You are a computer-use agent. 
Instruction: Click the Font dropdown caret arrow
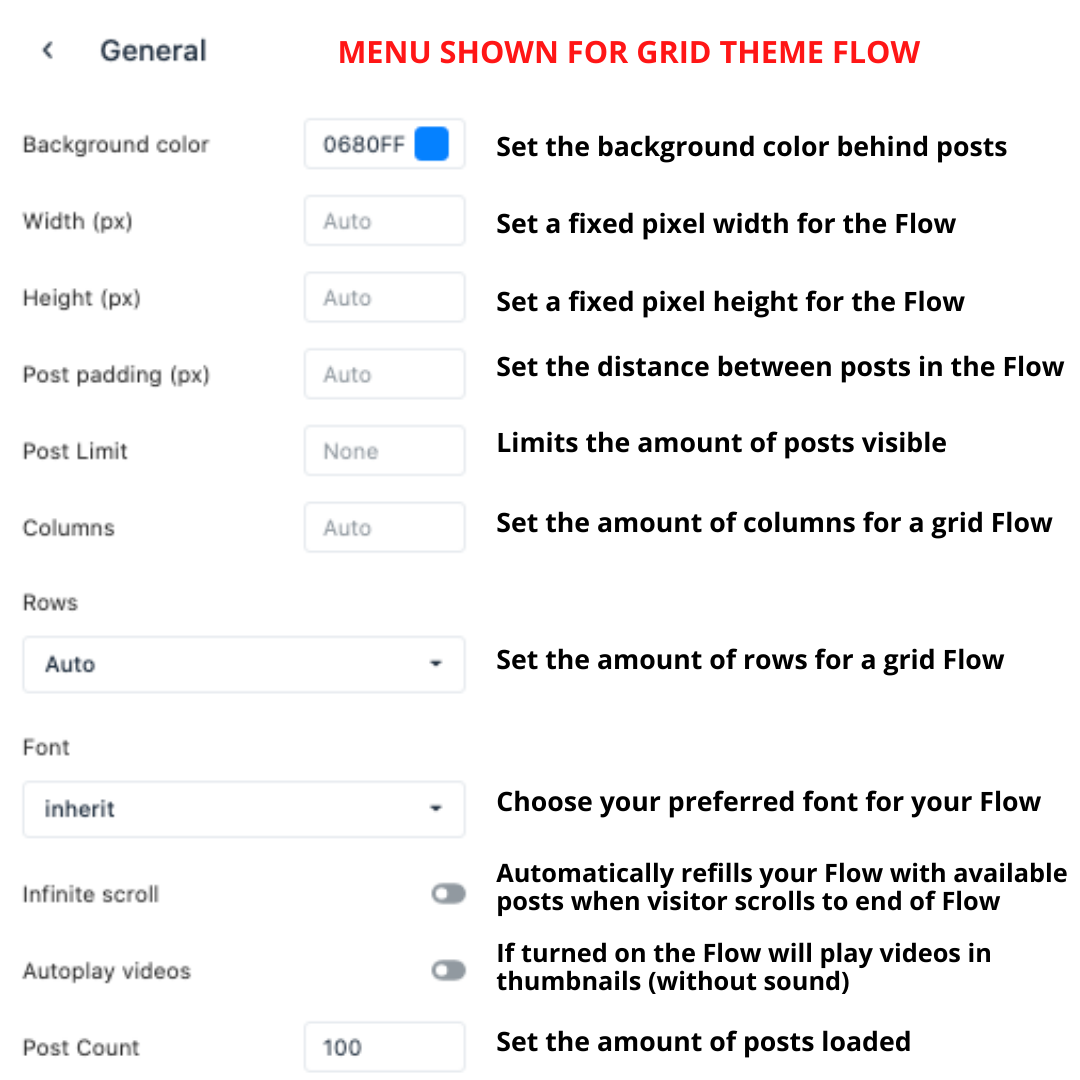tap(435, 808)
